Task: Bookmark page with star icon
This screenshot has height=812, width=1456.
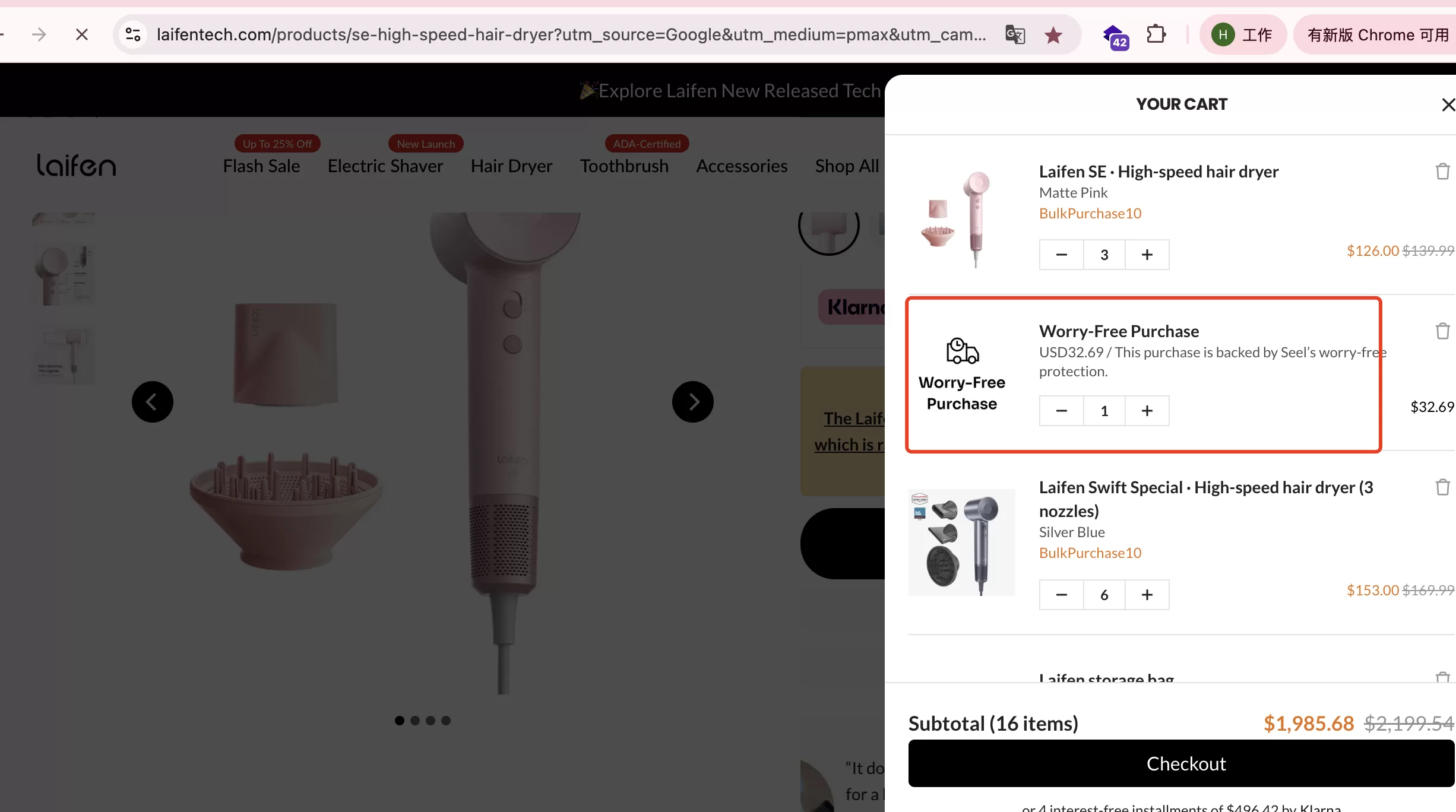Action: [x=1053, y=35]
